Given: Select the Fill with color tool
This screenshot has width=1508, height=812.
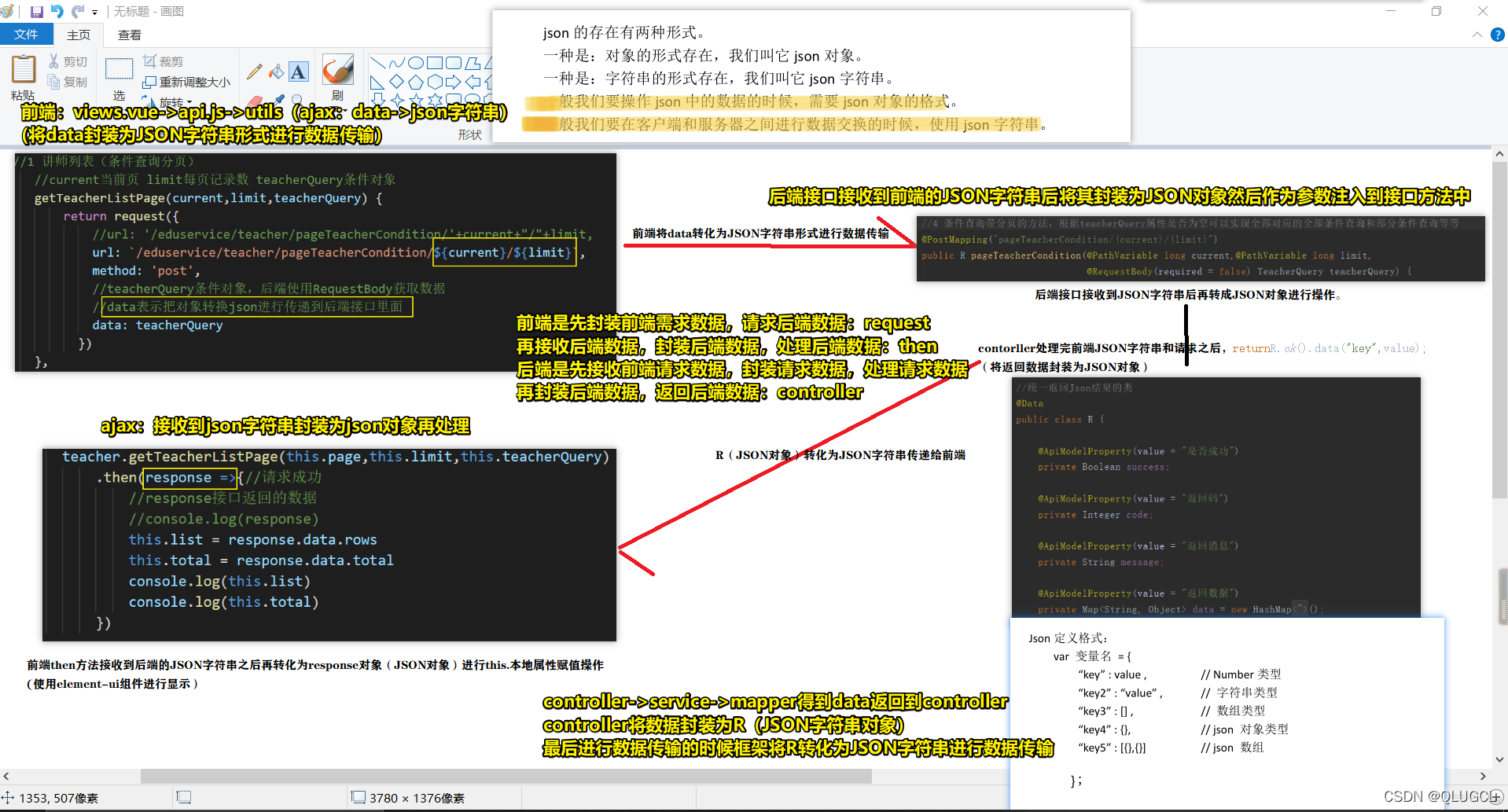Looking at the screenshot, I should (276, 72).
